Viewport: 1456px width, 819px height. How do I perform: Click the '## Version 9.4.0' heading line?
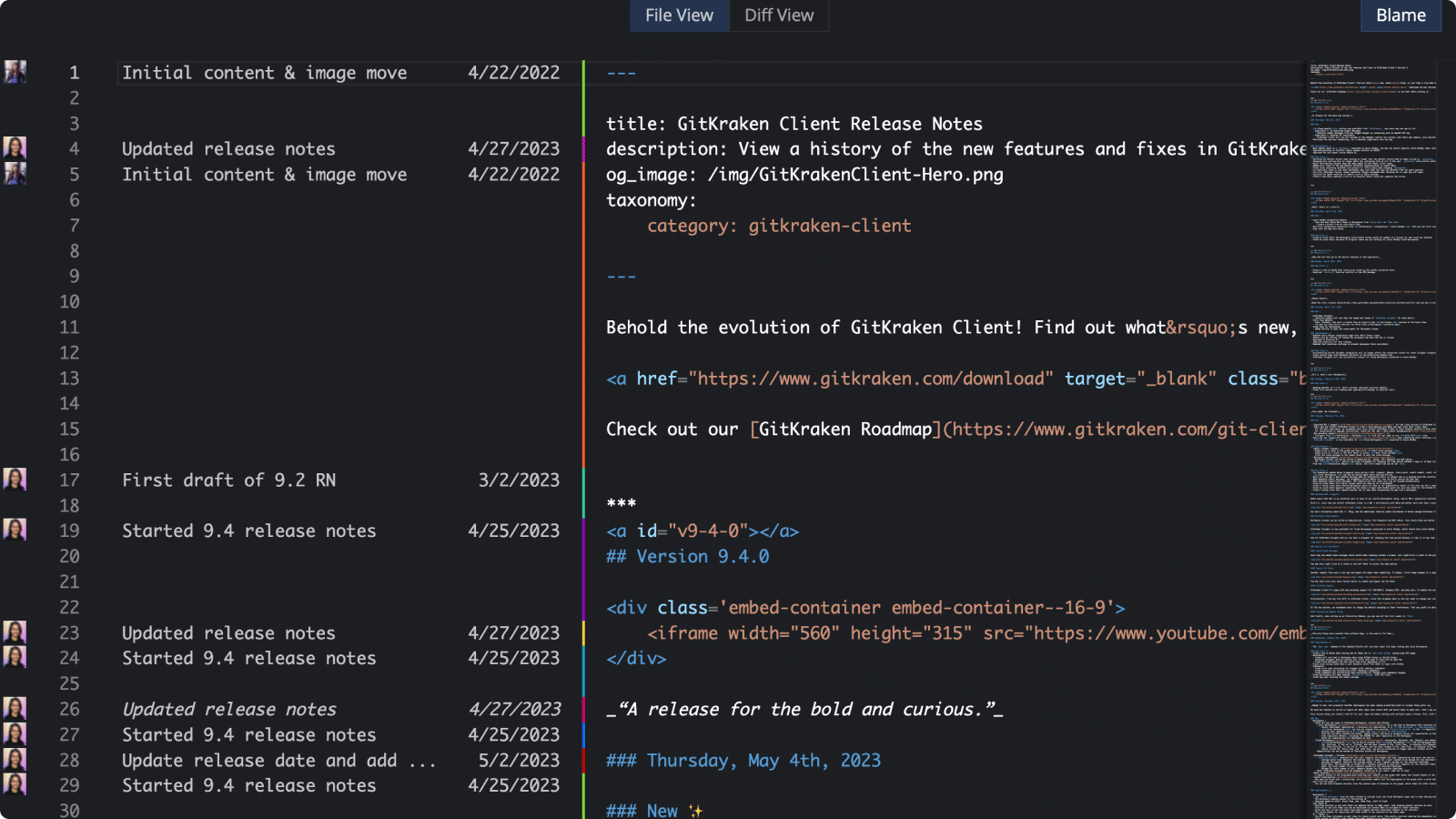click(688, 557)
